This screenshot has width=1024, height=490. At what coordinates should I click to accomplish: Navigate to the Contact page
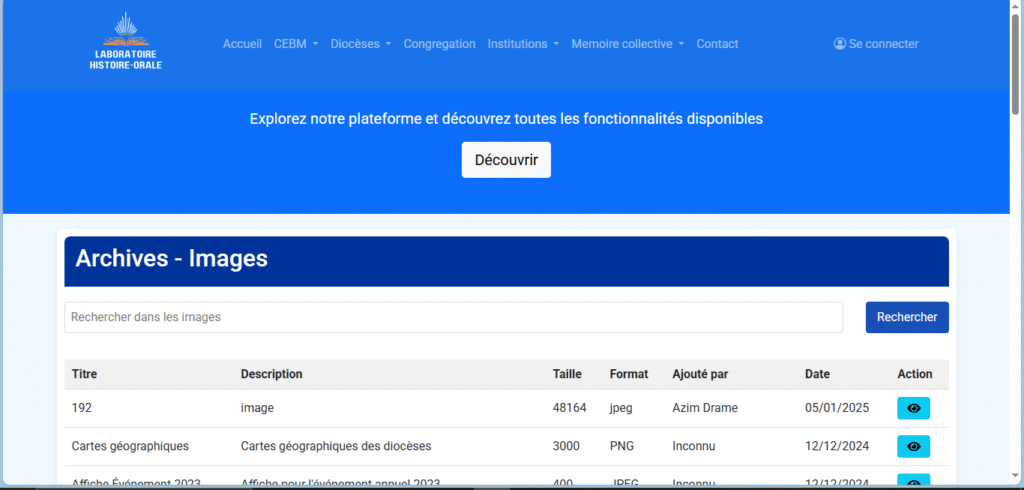717,44
